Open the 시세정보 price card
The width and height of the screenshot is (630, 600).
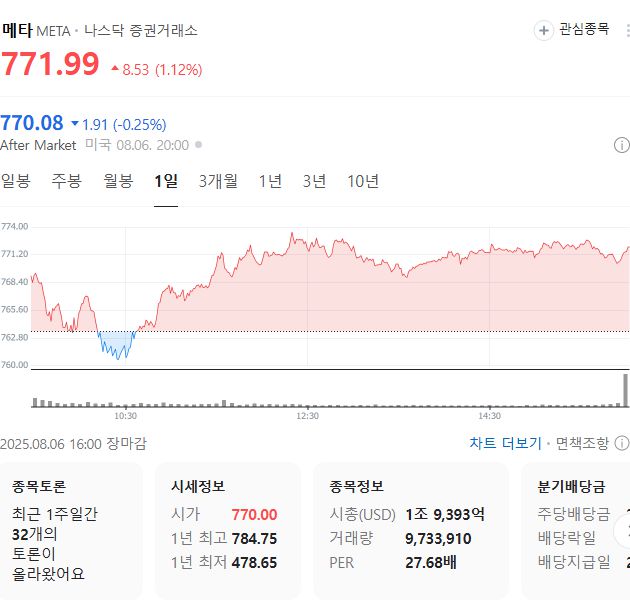tap(229, 530)
